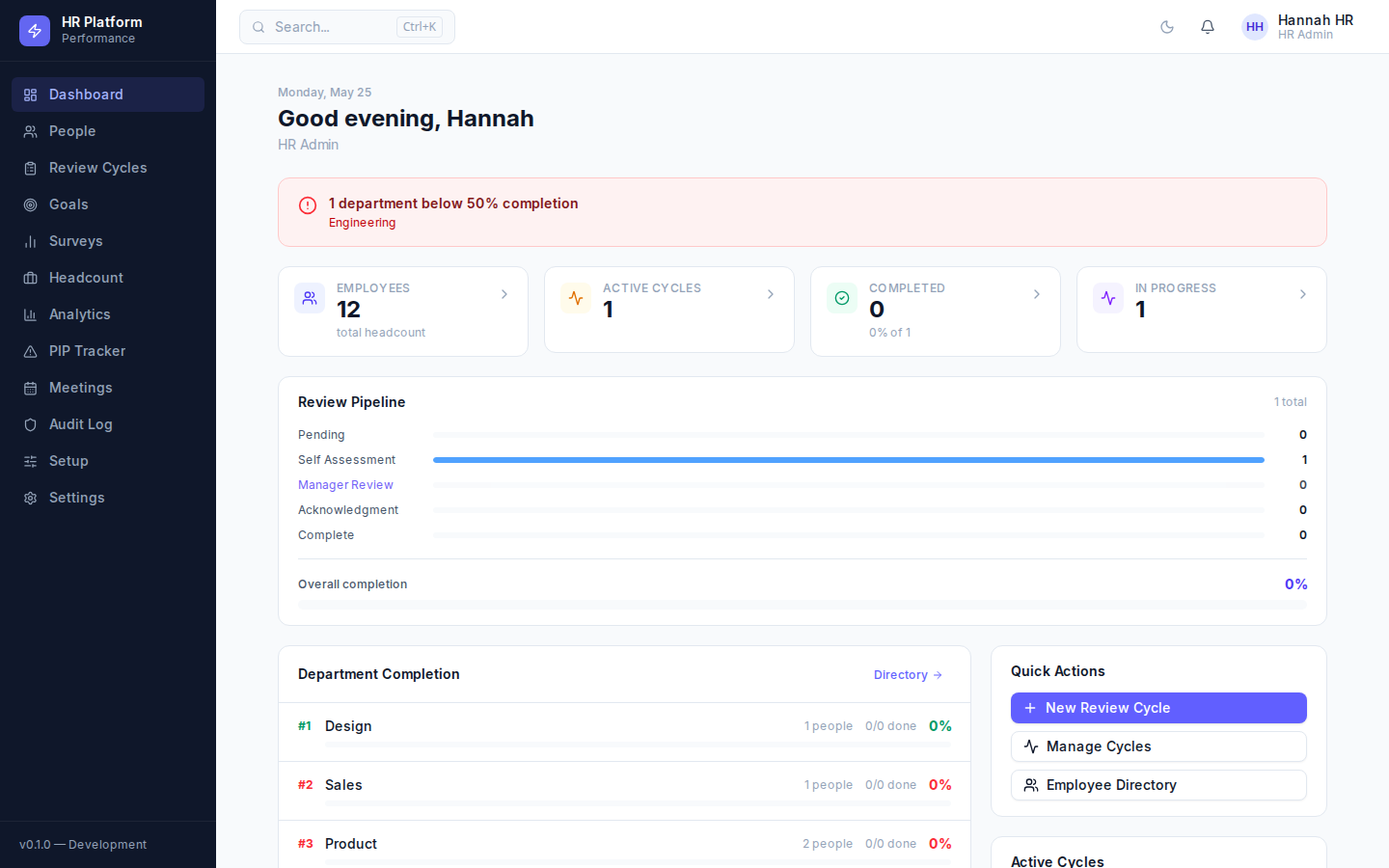
Task: Go to Meetings in sidebar
Action: [x=108, y=388]
